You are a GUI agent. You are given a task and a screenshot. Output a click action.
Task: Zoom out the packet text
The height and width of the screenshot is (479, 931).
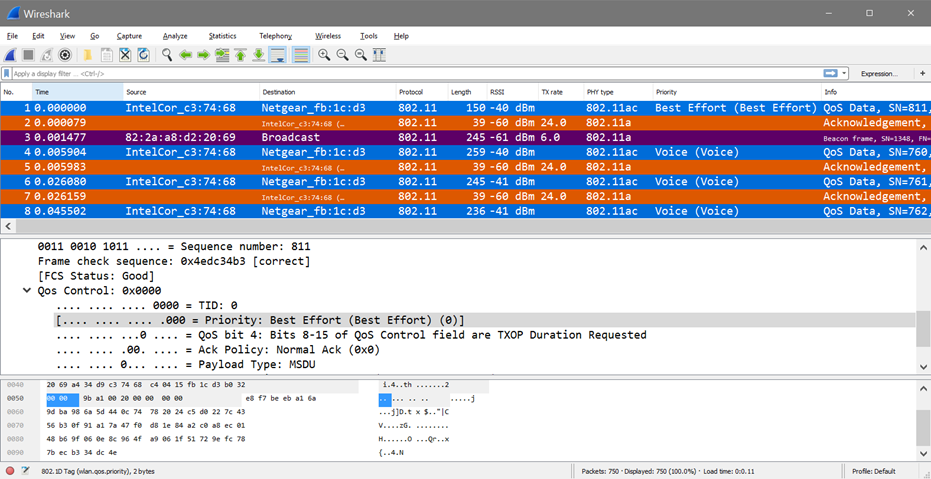(342, 55)
